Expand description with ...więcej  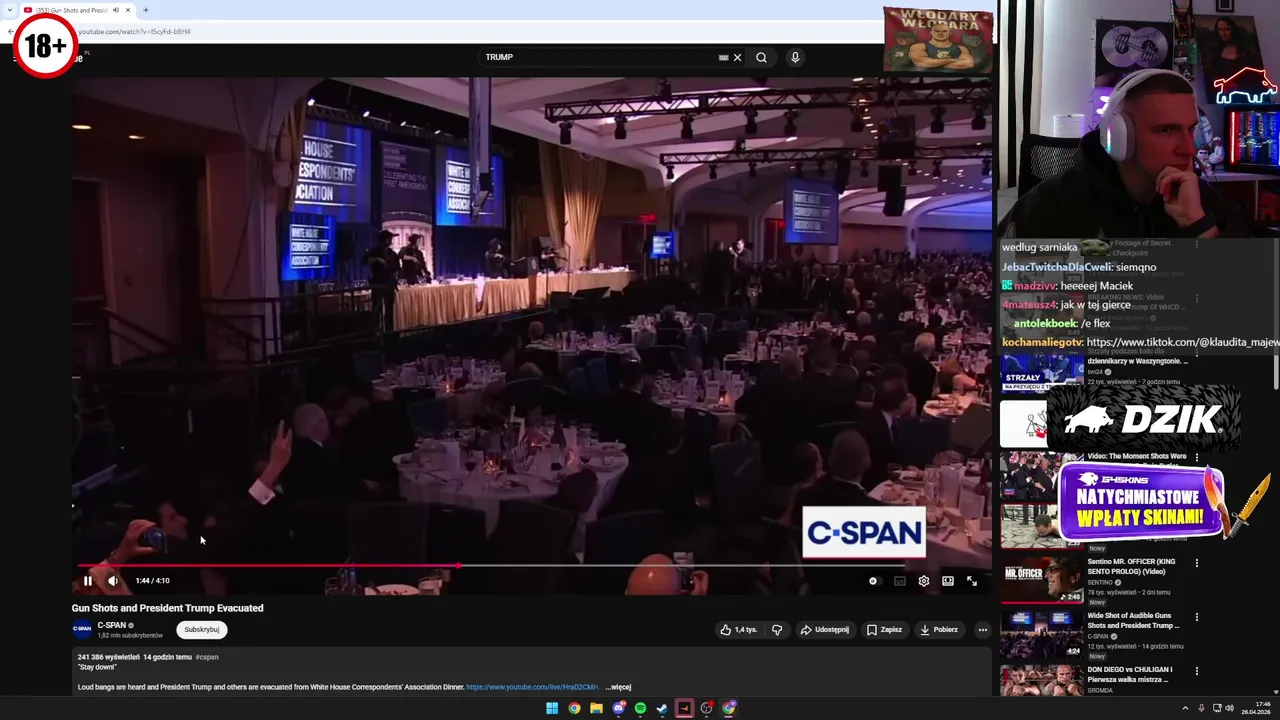click(618, 687)
